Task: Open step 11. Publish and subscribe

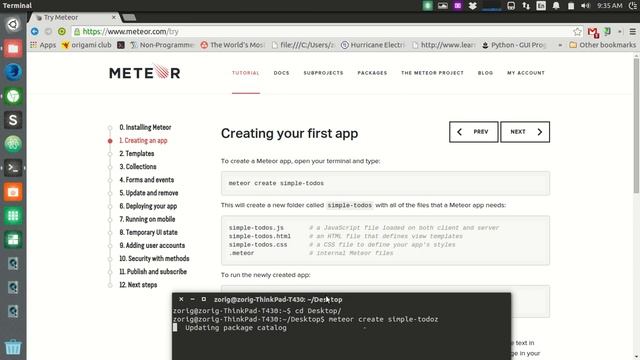Action: click(x=153, y=271)
